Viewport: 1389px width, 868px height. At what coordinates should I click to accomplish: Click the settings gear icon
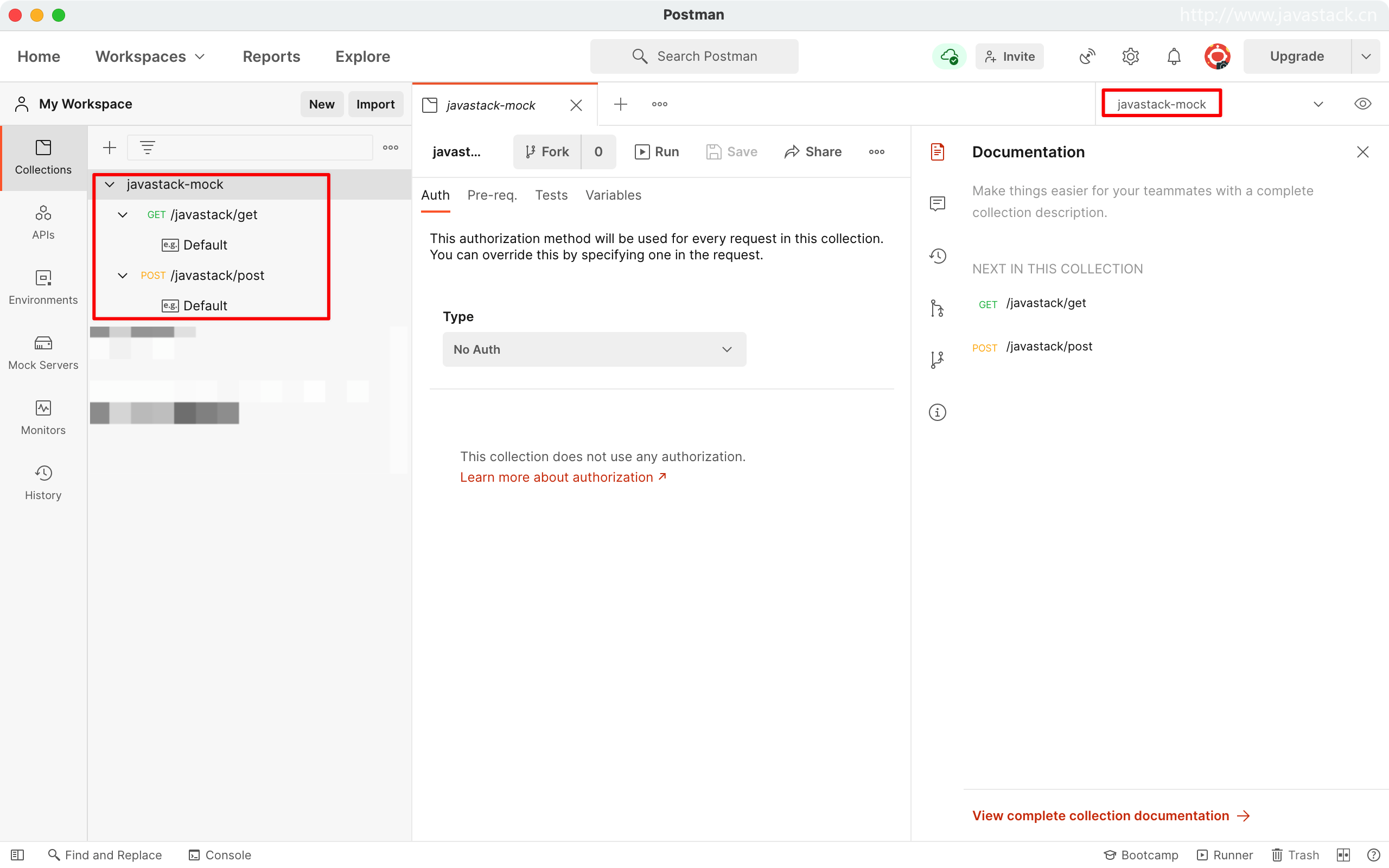(1130, 56)
